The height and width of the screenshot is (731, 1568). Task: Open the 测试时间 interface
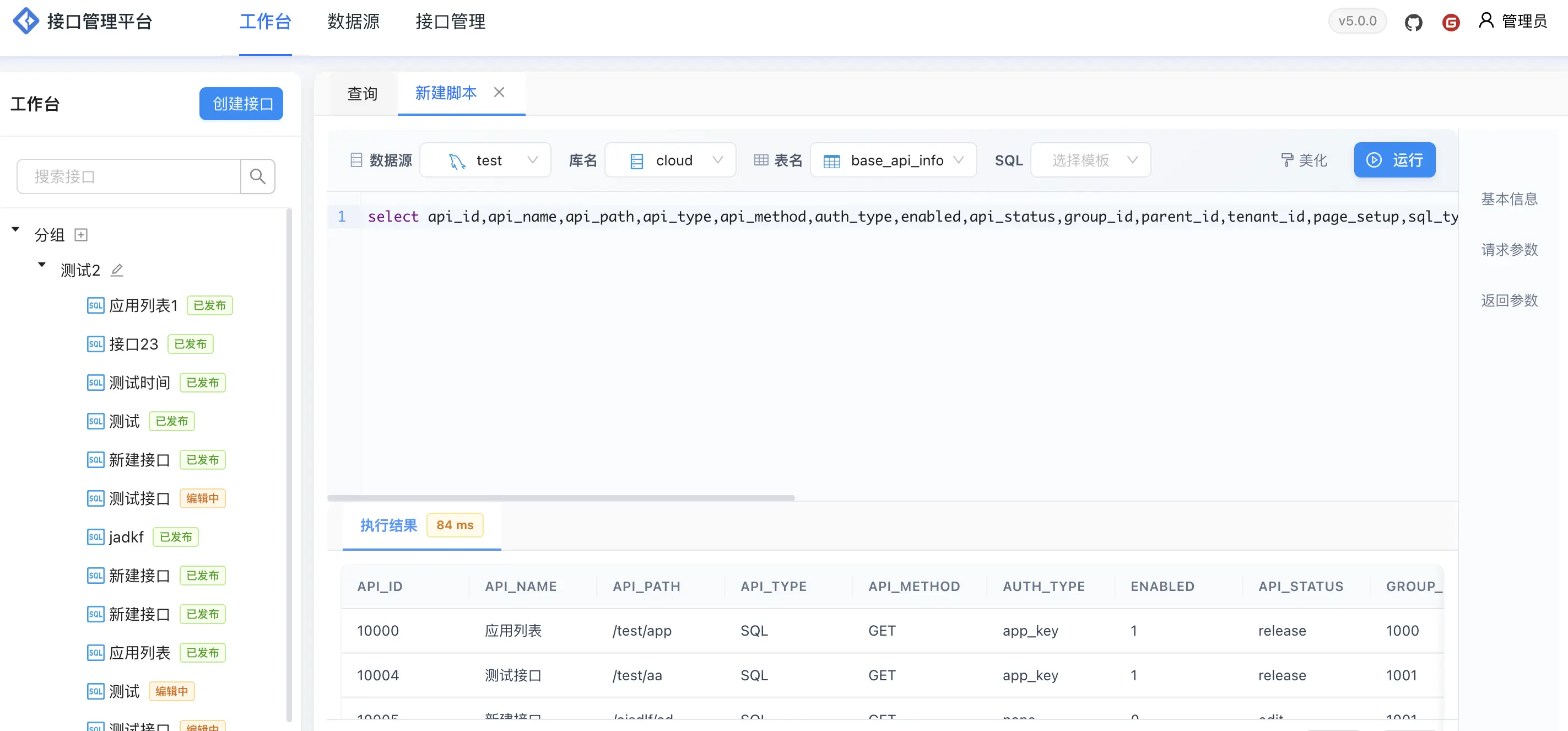click(x=139, y=383)
